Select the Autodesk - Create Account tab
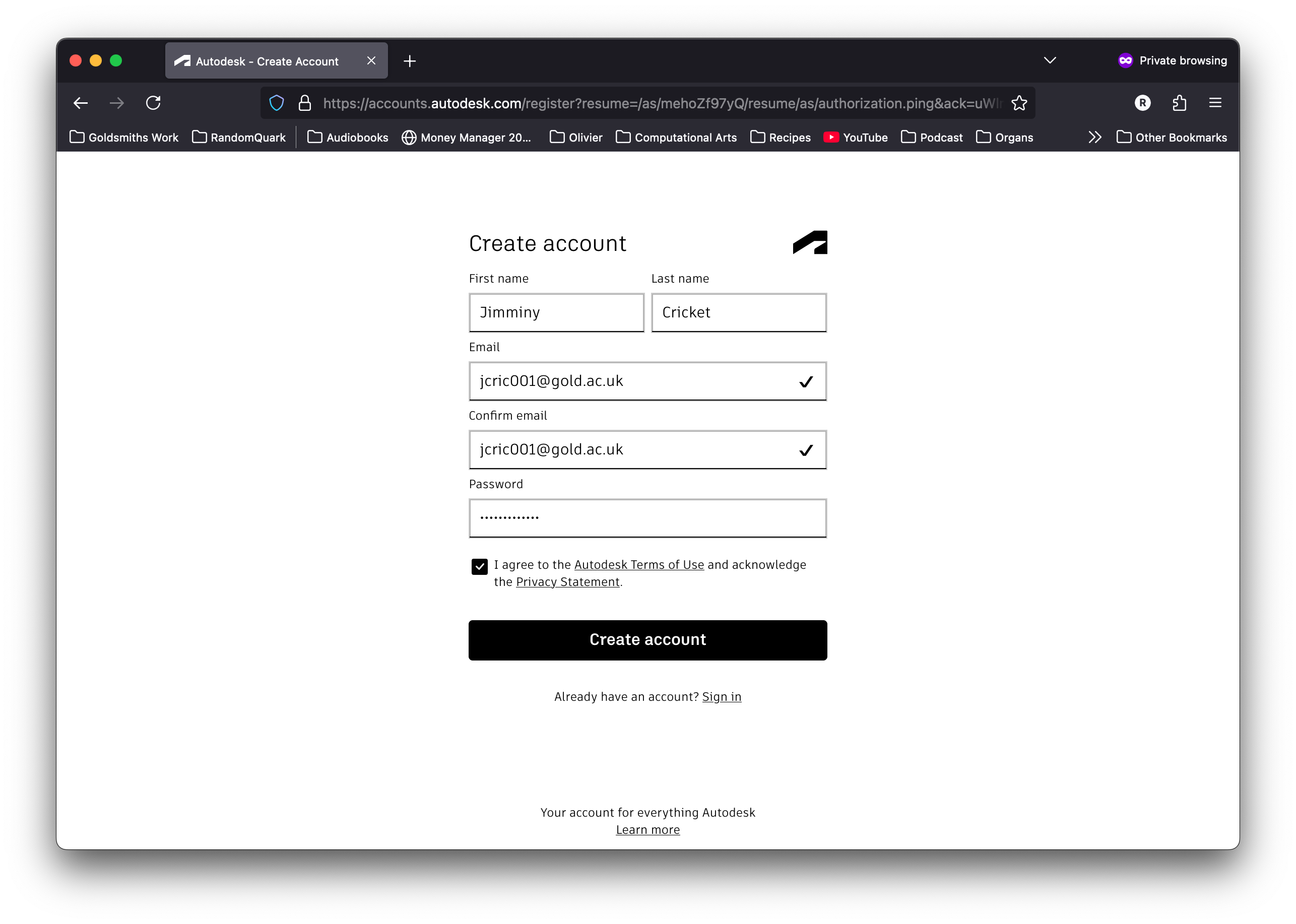This screenshot has height=924, width=1296. (x=277, y=60)
